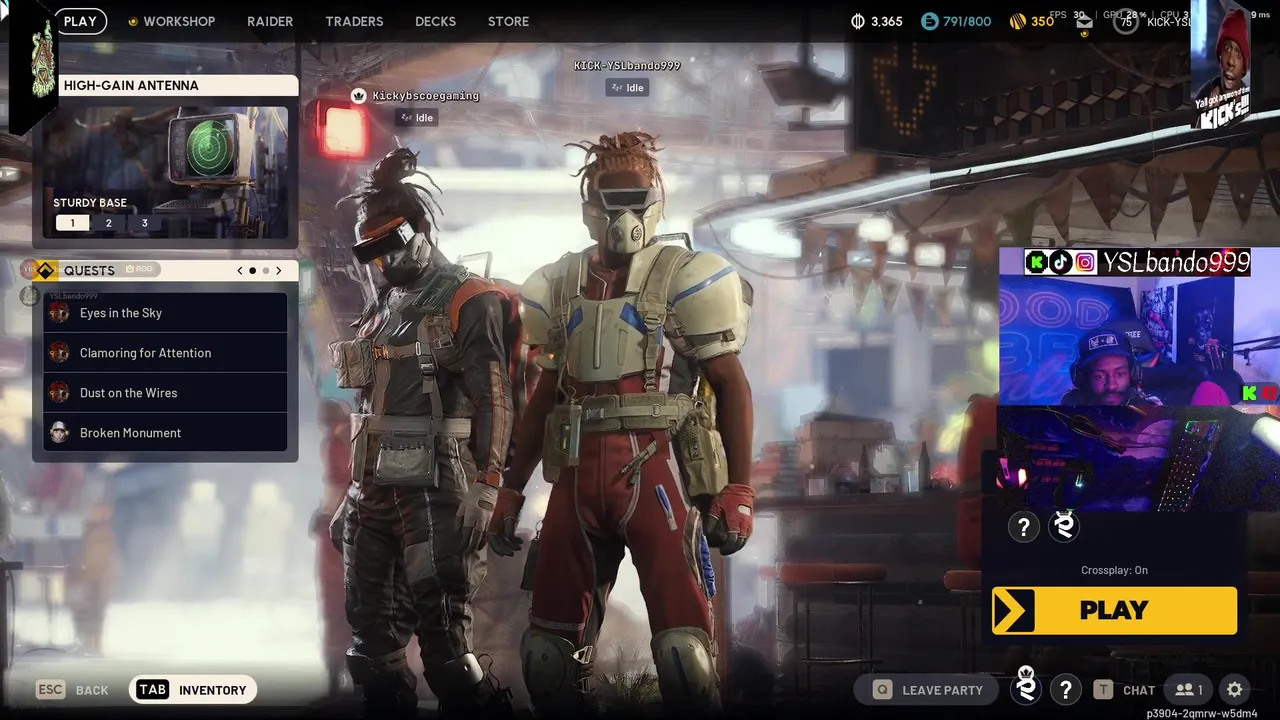Open INVENTORY with the TAB button
1280x720 pixels.
[x=193, y=690]
